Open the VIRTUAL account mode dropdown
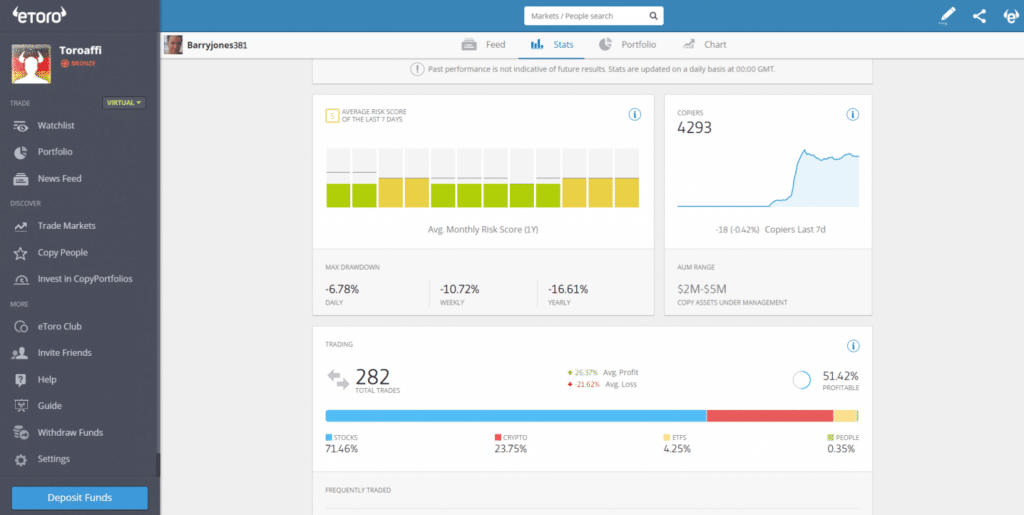 (124, 103)
